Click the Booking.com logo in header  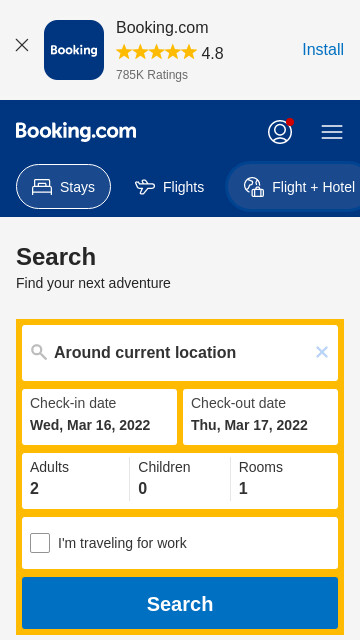76,132
